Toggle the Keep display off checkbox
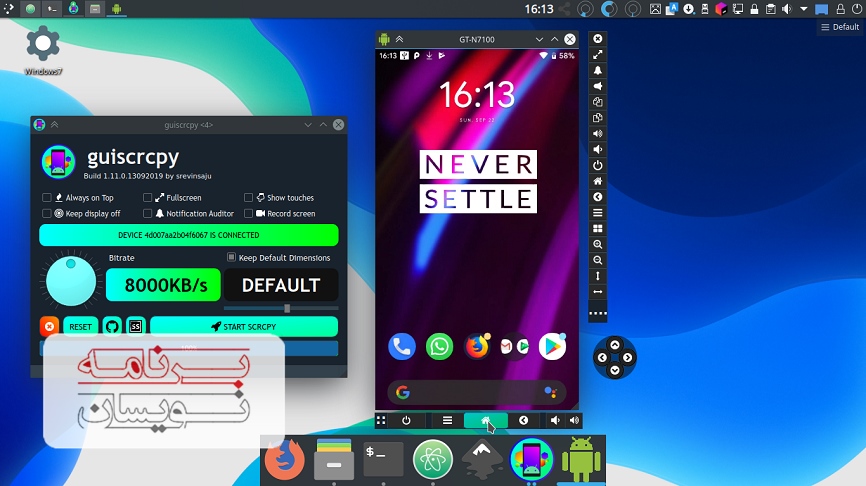 47,213
